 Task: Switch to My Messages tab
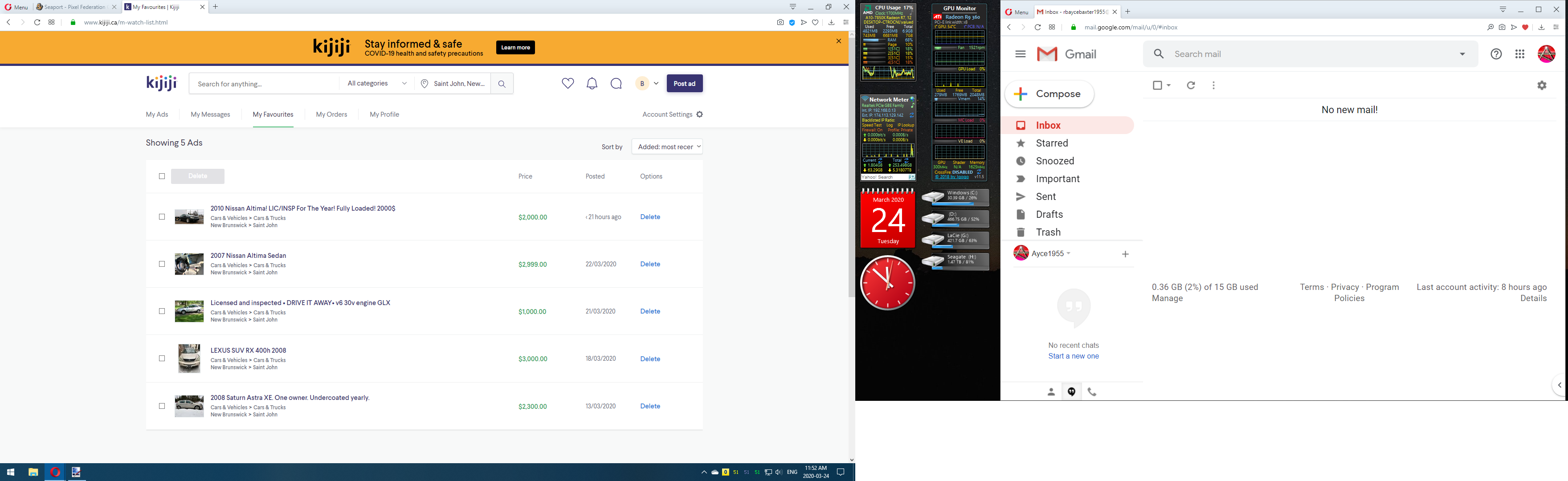click(x=210, y=114)
